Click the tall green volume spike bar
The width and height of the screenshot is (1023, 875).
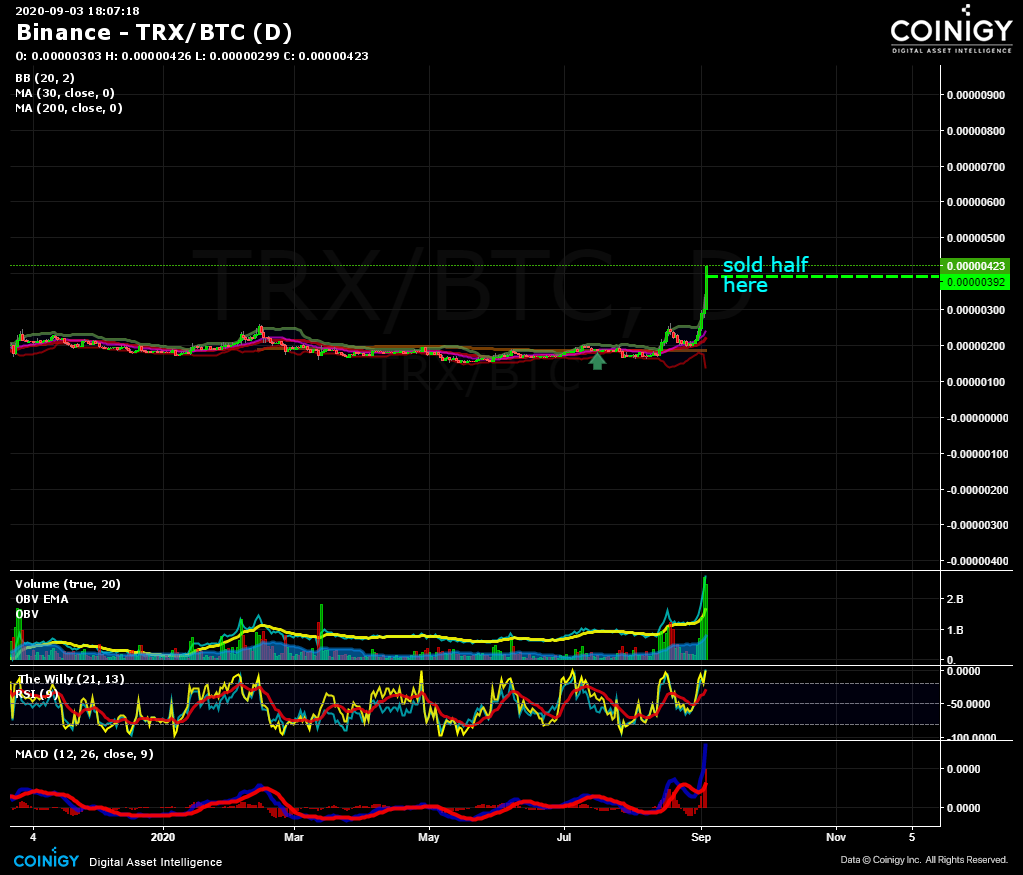pyautogui.click(x=705, y=615)
